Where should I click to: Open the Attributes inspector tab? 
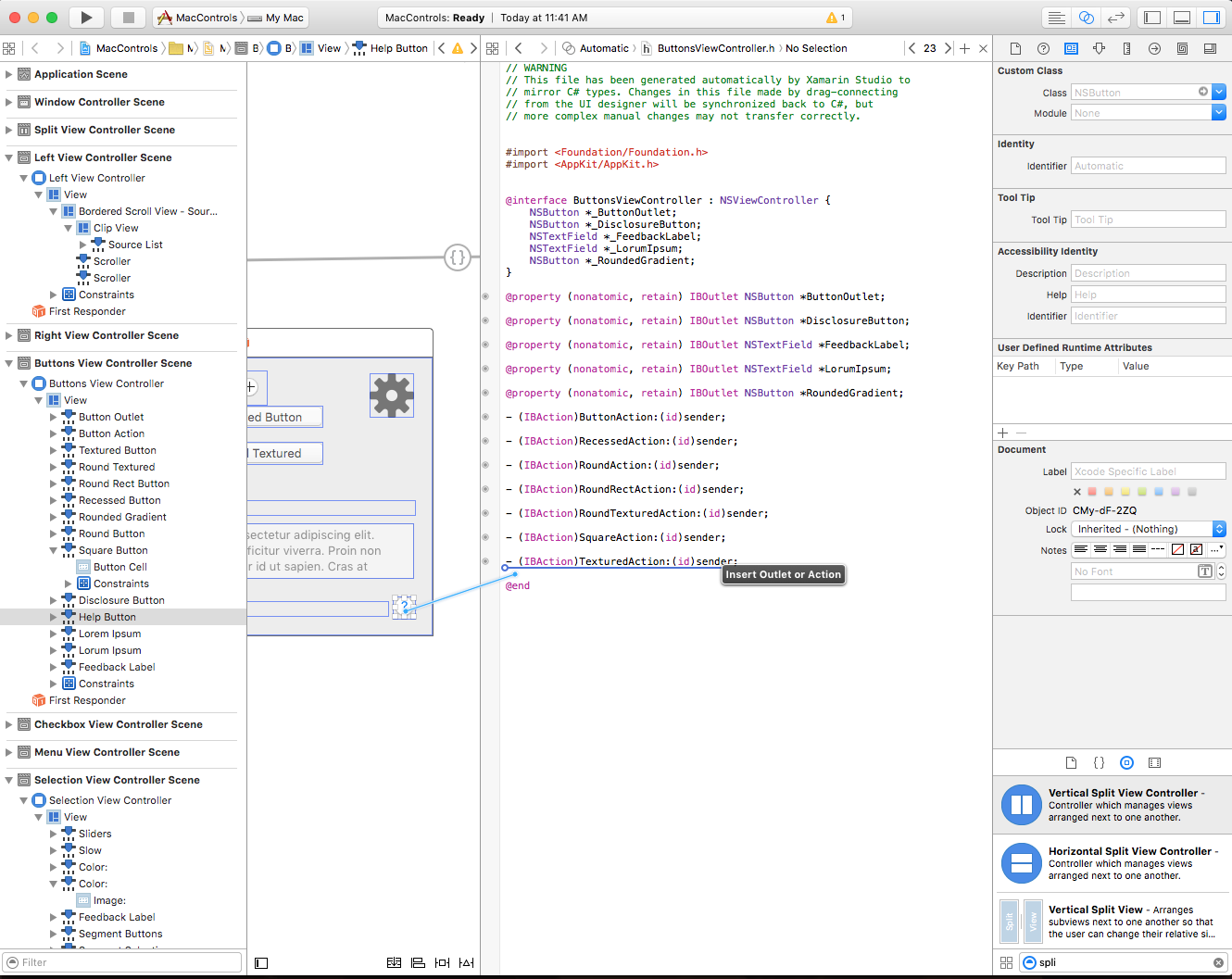[x=1099, y=48]
